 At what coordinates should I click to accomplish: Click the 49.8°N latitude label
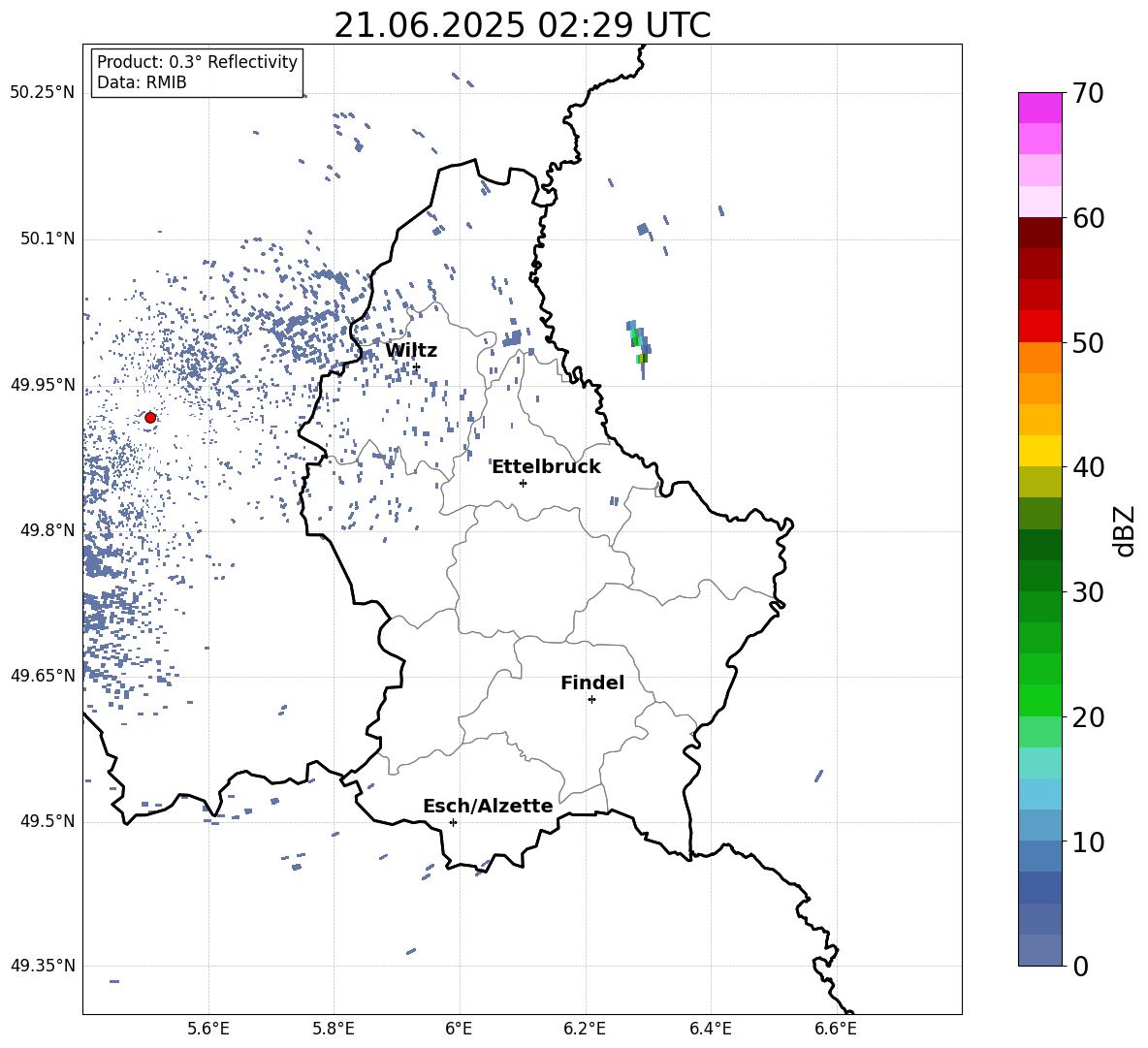(x=47, y=530)
